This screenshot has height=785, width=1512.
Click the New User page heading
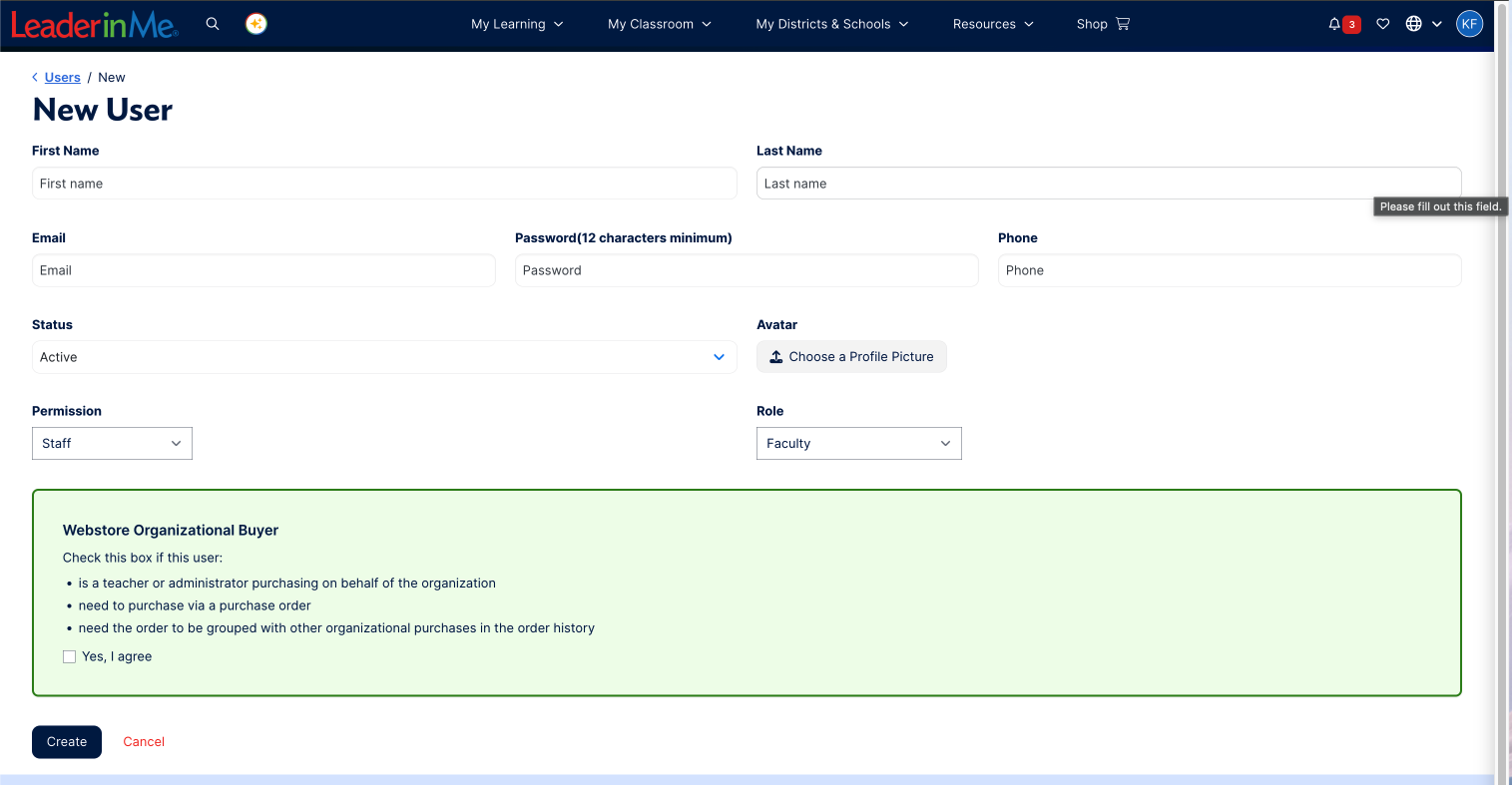pos(103,110)
